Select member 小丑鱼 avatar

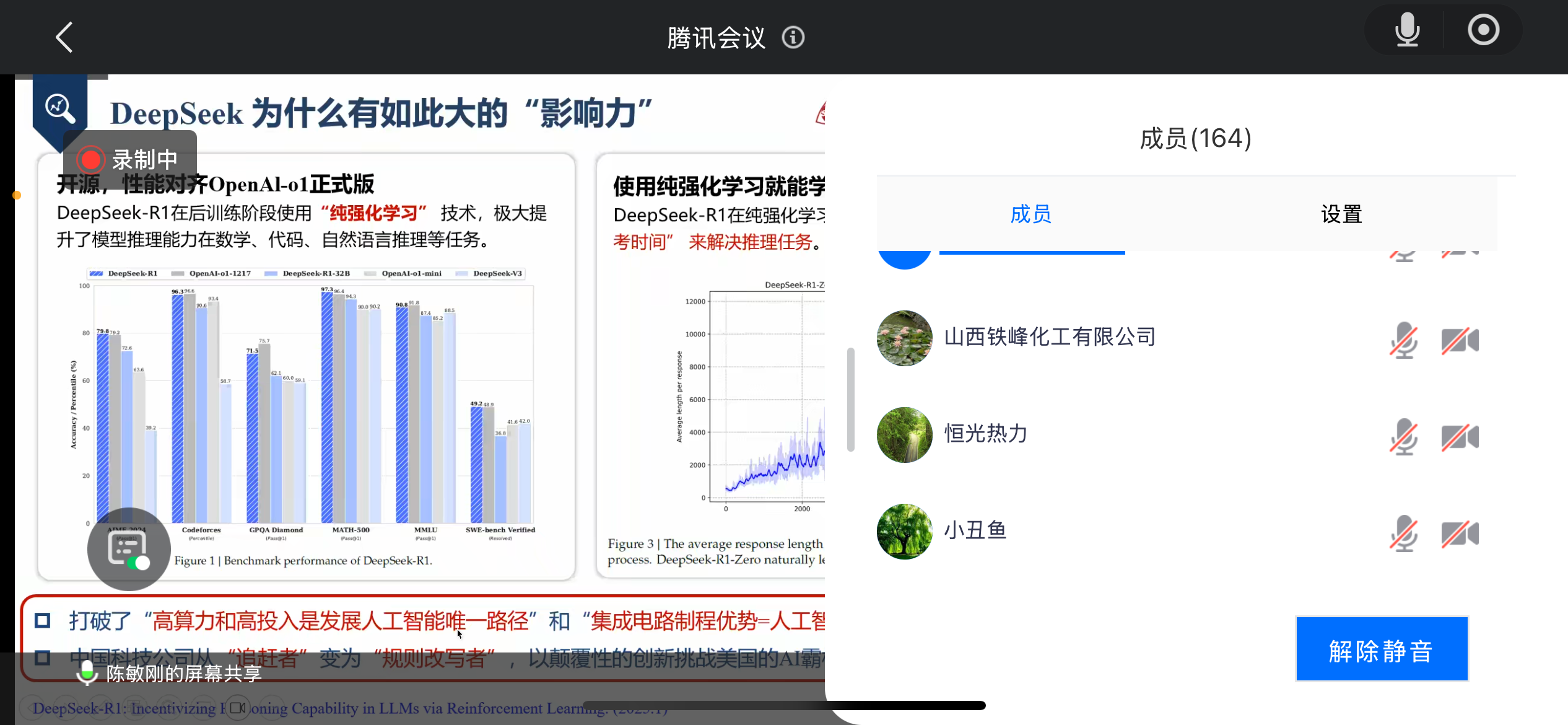[904, 531]
